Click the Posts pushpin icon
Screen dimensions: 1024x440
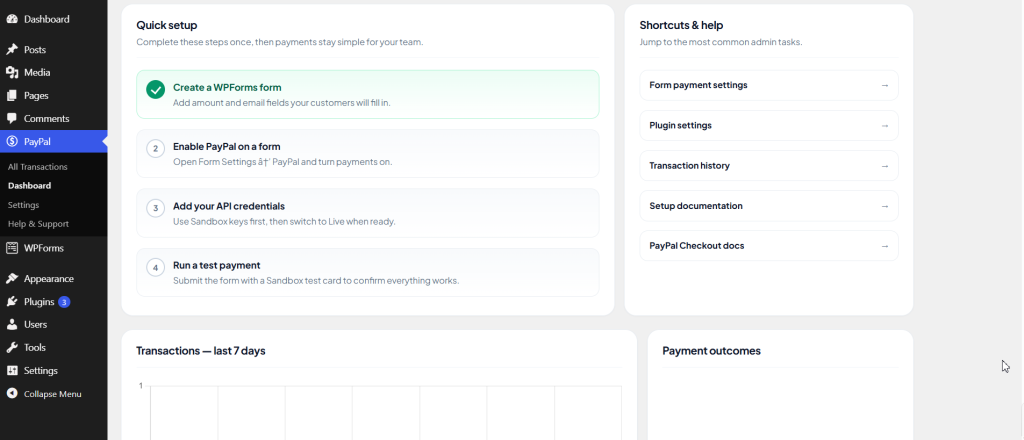(12, 50)
